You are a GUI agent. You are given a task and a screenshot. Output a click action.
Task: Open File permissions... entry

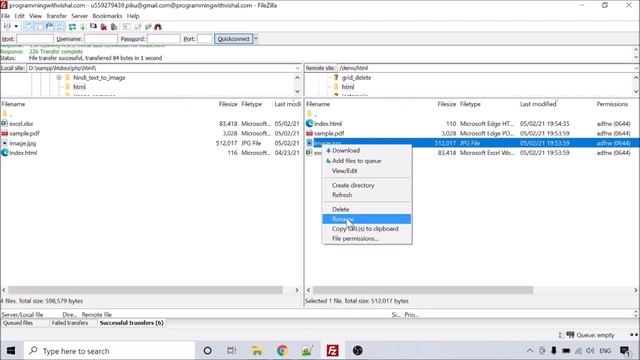pos(367,239)
